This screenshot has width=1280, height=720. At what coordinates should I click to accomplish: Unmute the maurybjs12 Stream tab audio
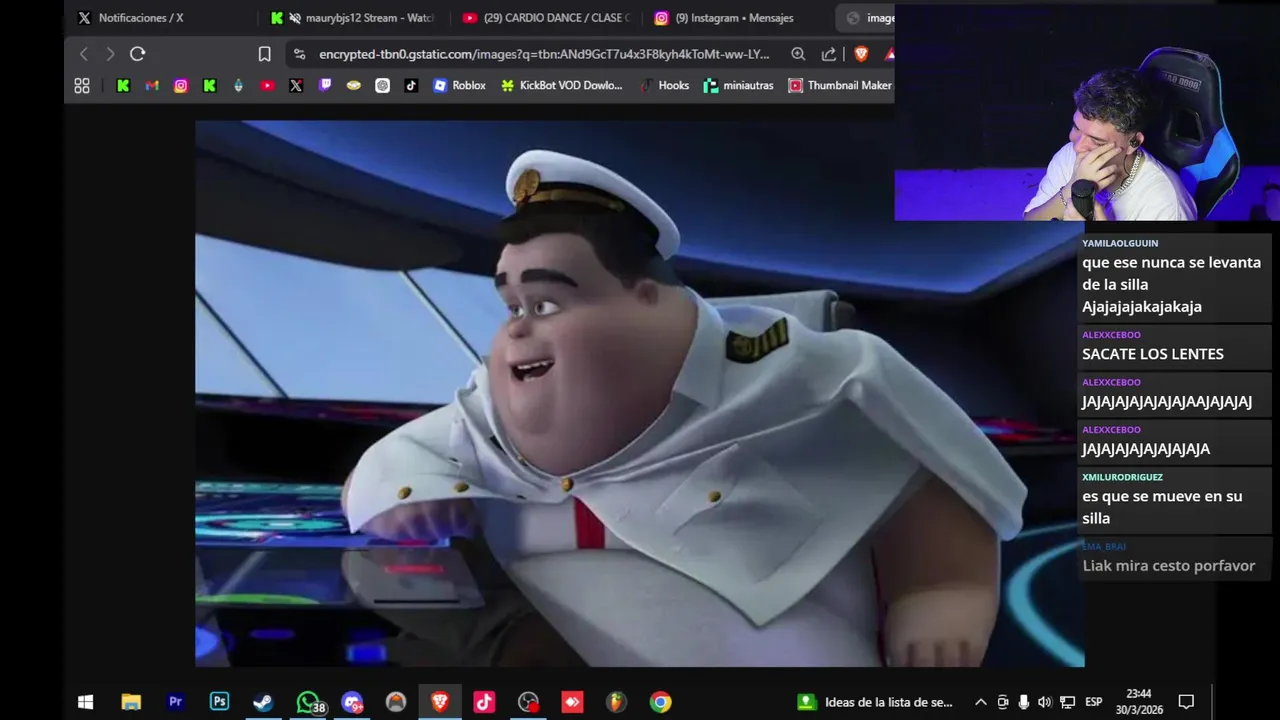(x=295, y=18)
